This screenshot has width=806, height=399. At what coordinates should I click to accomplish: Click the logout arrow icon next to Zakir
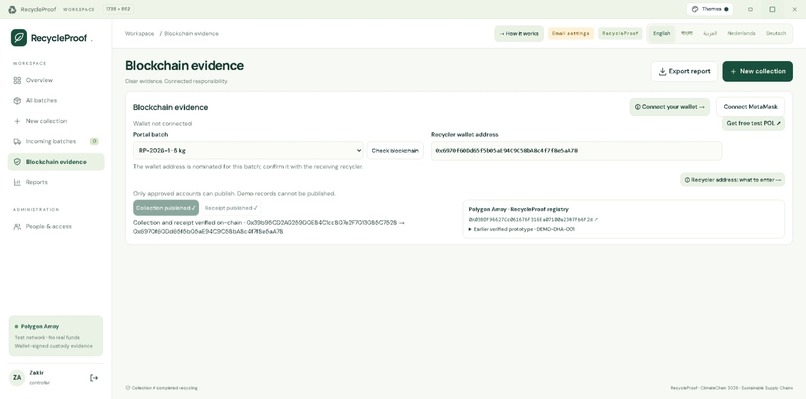tap(94, 378)
